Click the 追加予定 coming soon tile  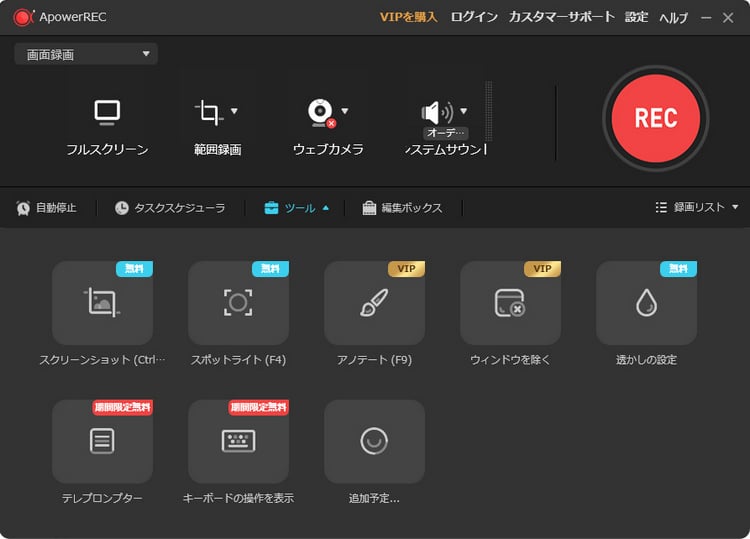click(x=375, y=441)
